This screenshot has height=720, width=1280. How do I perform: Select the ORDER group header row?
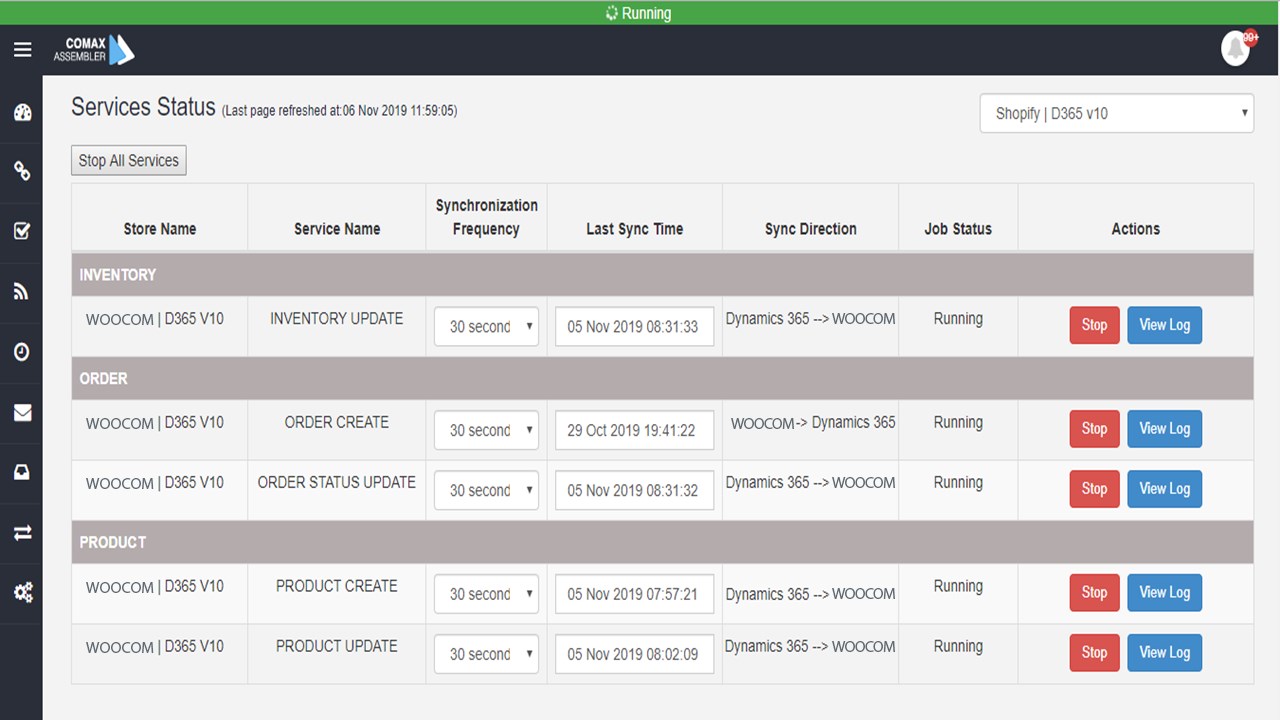(x=662, y=378)
